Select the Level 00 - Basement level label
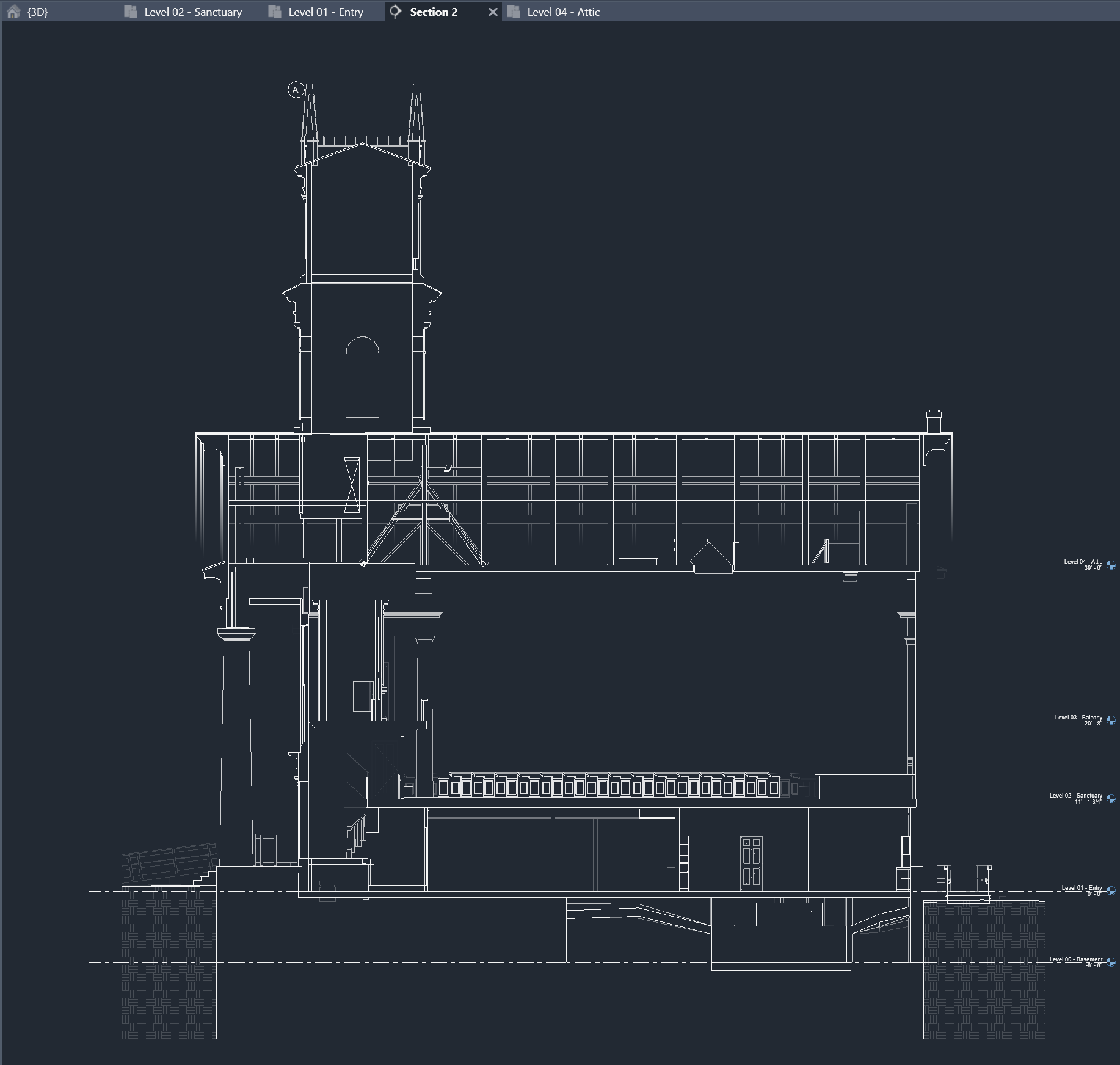1120x1065 pixels. tap(1077, 959)
